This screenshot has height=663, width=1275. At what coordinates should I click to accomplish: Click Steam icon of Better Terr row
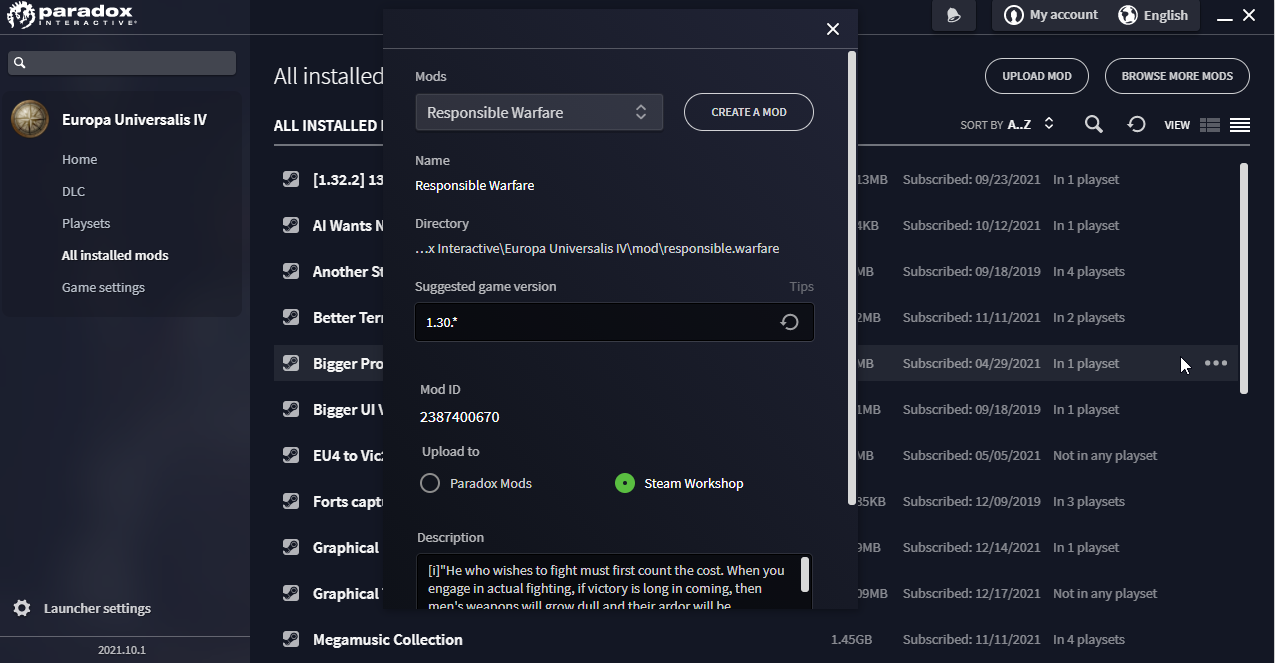(290, 318)
